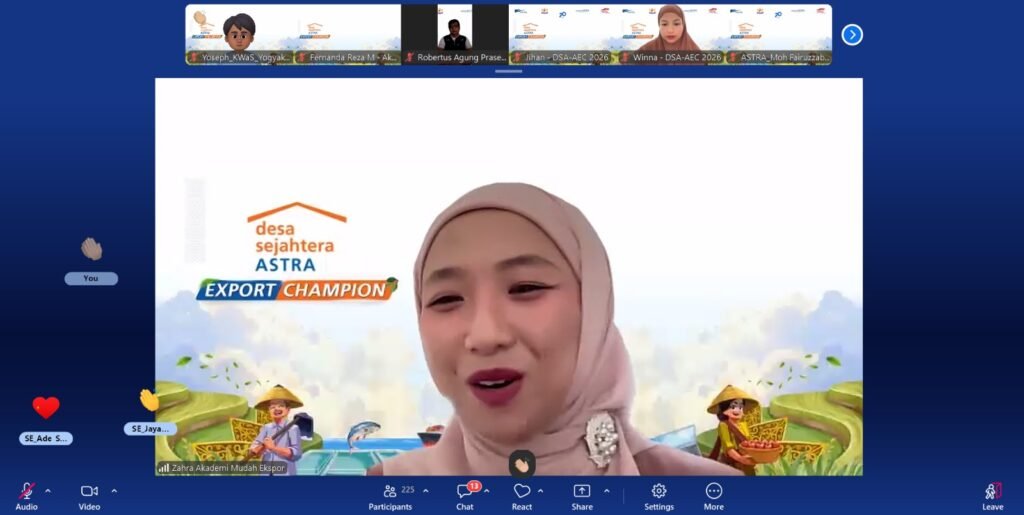The width and height of the screenshot is (1024, 515).
Task: Open the React heart icon
Action: [522, 491]
